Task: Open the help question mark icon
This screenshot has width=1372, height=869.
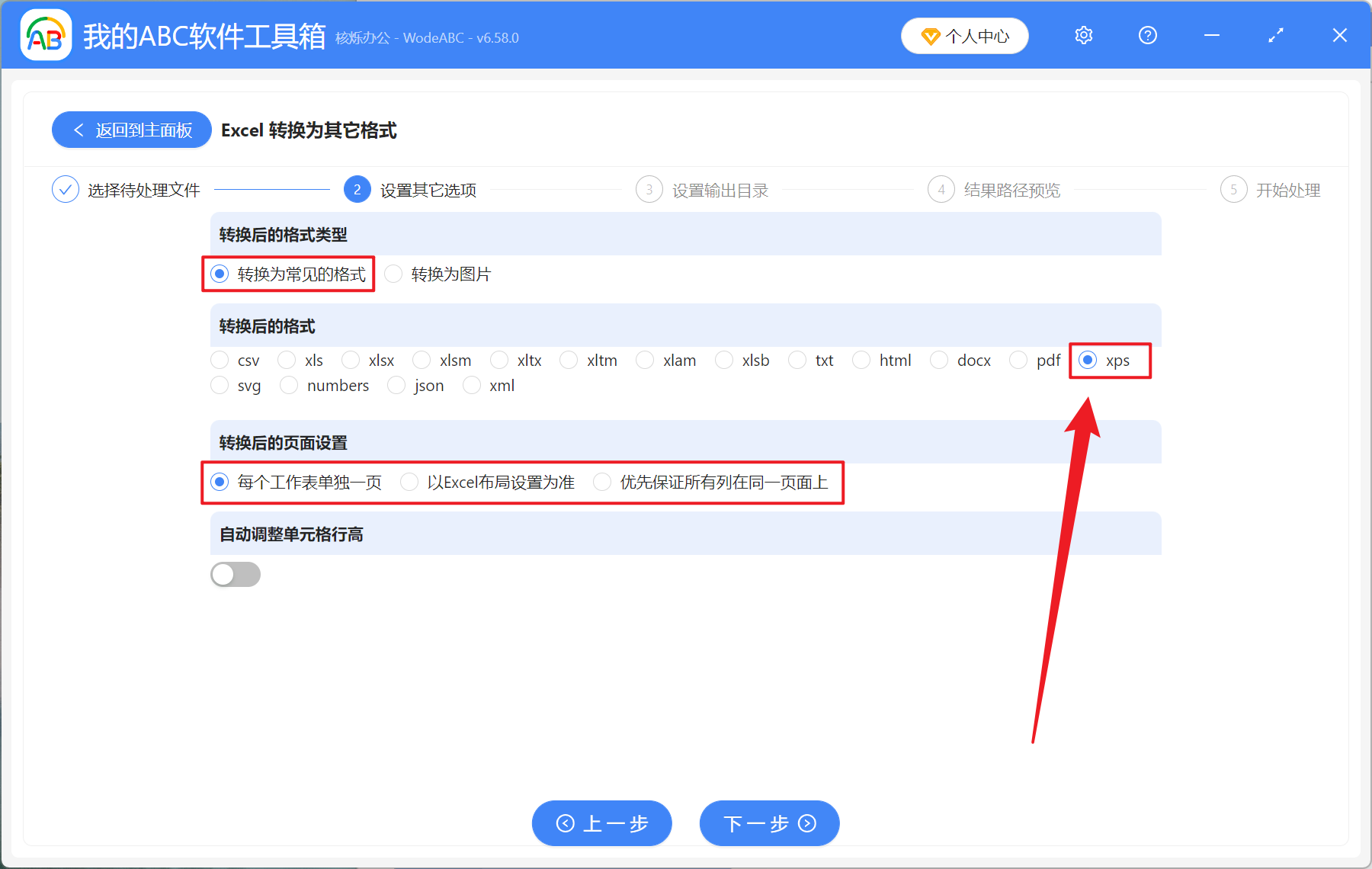Action: [x=1147, y=36]
